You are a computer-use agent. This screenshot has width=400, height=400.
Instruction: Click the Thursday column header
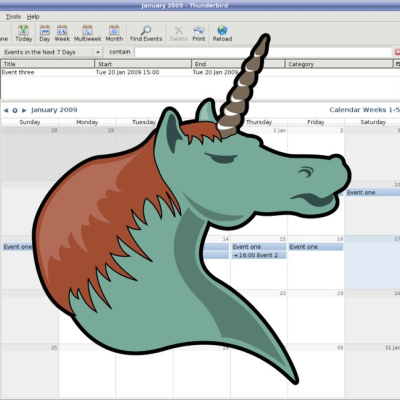coord(259,122)
